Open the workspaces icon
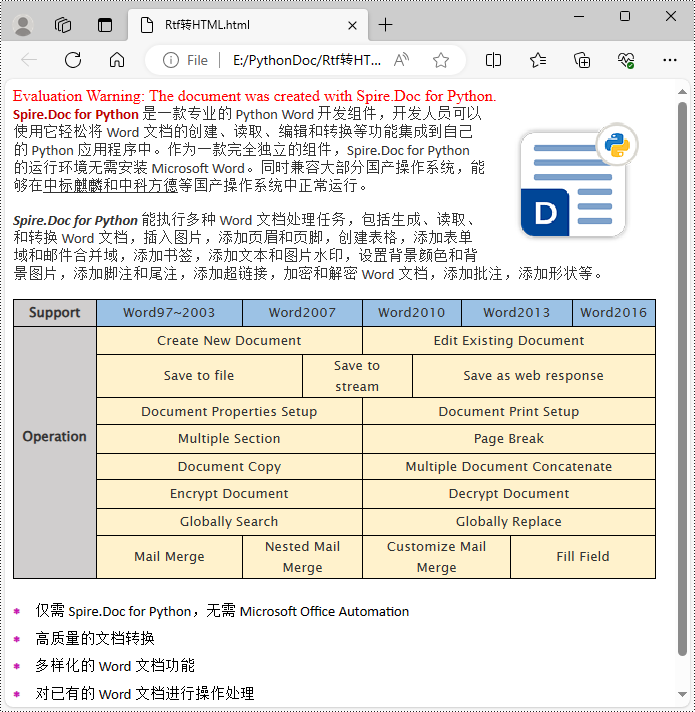 pyautogui.click(x=63, y=25)
